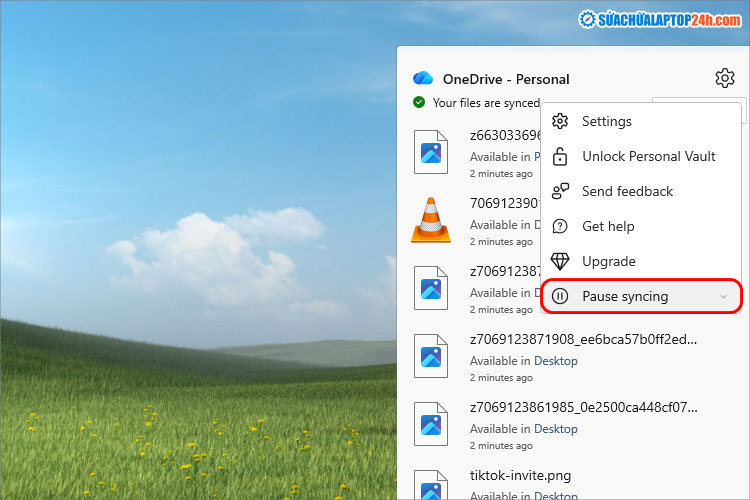Viewport: 750px width, 500px height.
Task: Click image thumbnail for z7069123871908 file
Action: click(431, 356)
